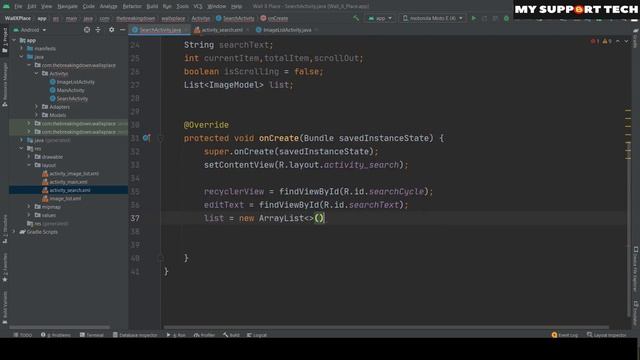This screenshot has width=640, height=360.
Task: Open the Logcat tool window
Action: (x=257, y=335)
